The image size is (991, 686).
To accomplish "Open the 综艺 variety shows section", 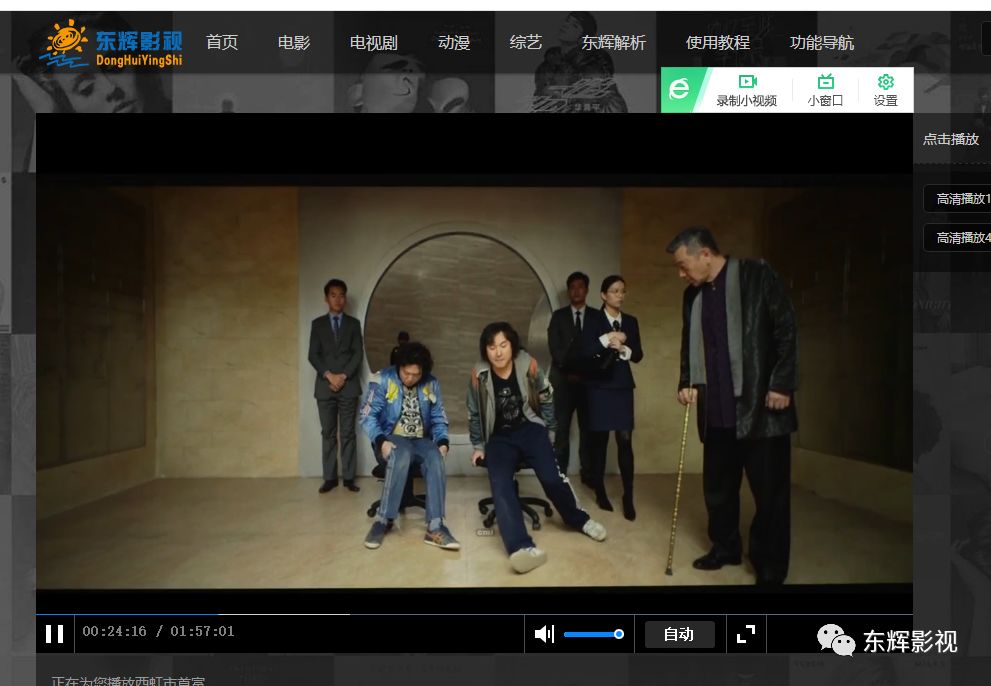I will pyautogui.click(x=526, y=42).
